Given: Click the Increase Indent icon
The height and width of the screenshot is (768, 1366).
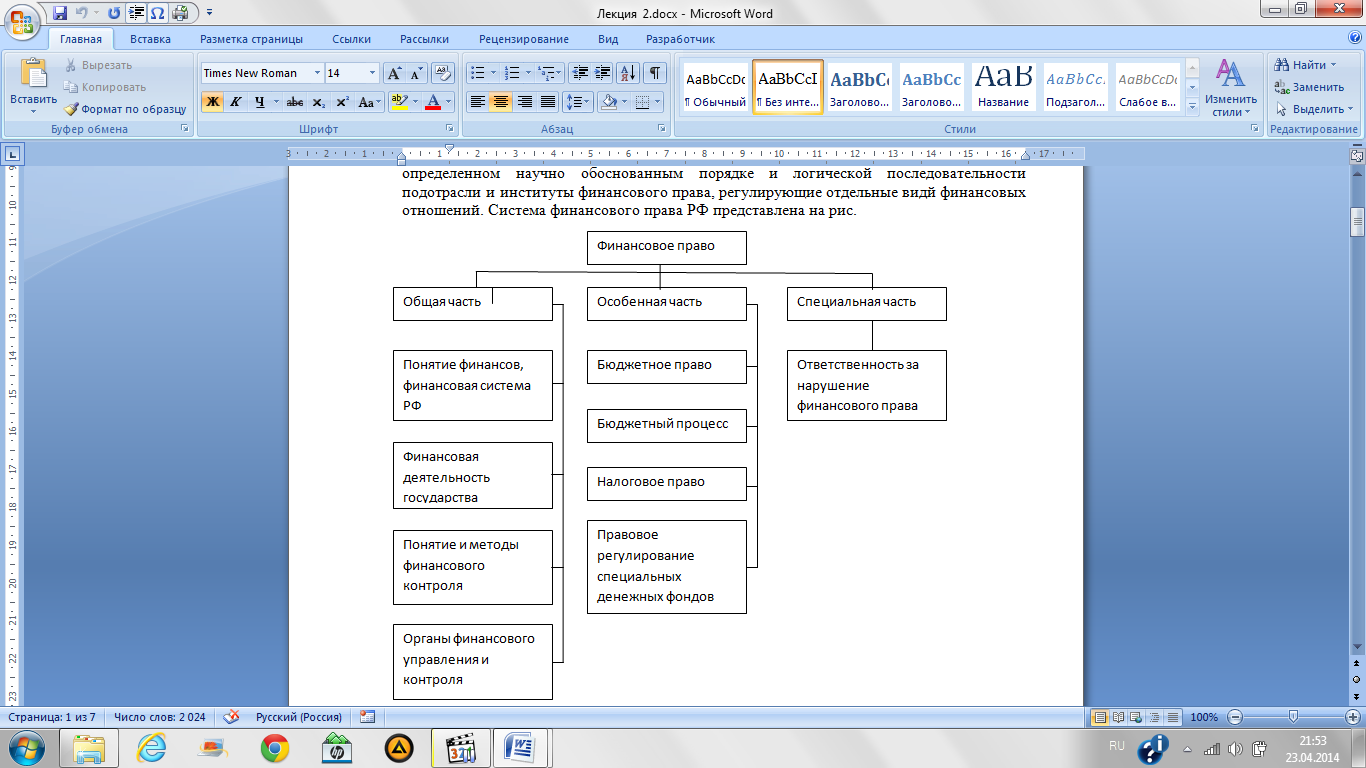Looking at the screenshot, I should point(602,73).
